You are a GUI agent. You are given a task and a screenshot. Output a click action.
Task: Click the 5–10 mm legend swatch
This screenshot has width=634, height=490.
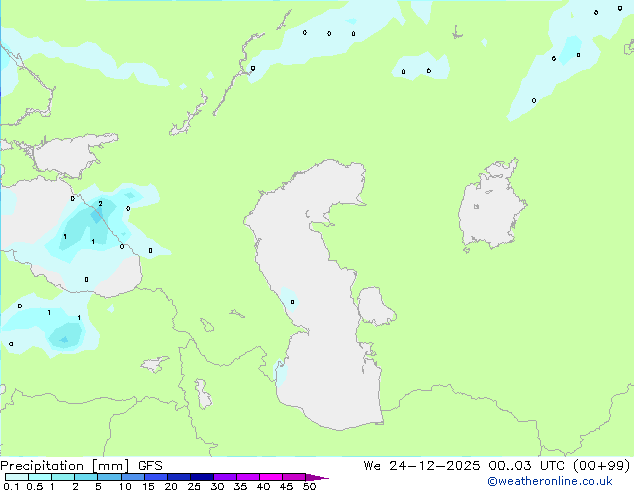[109, 477]
